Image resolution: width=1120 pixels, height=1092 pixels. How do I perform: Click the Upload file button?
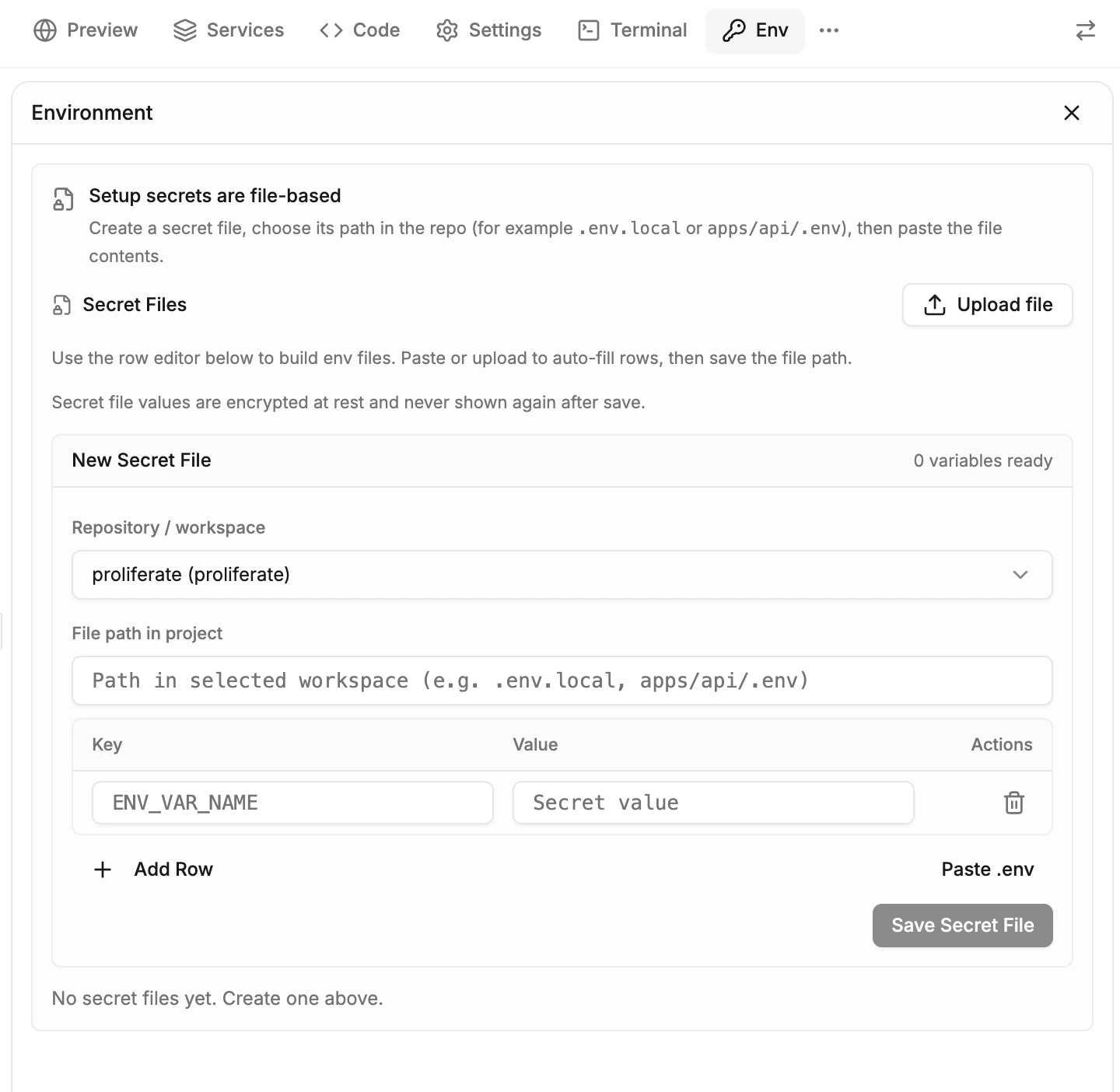click(x=987, y=305)
